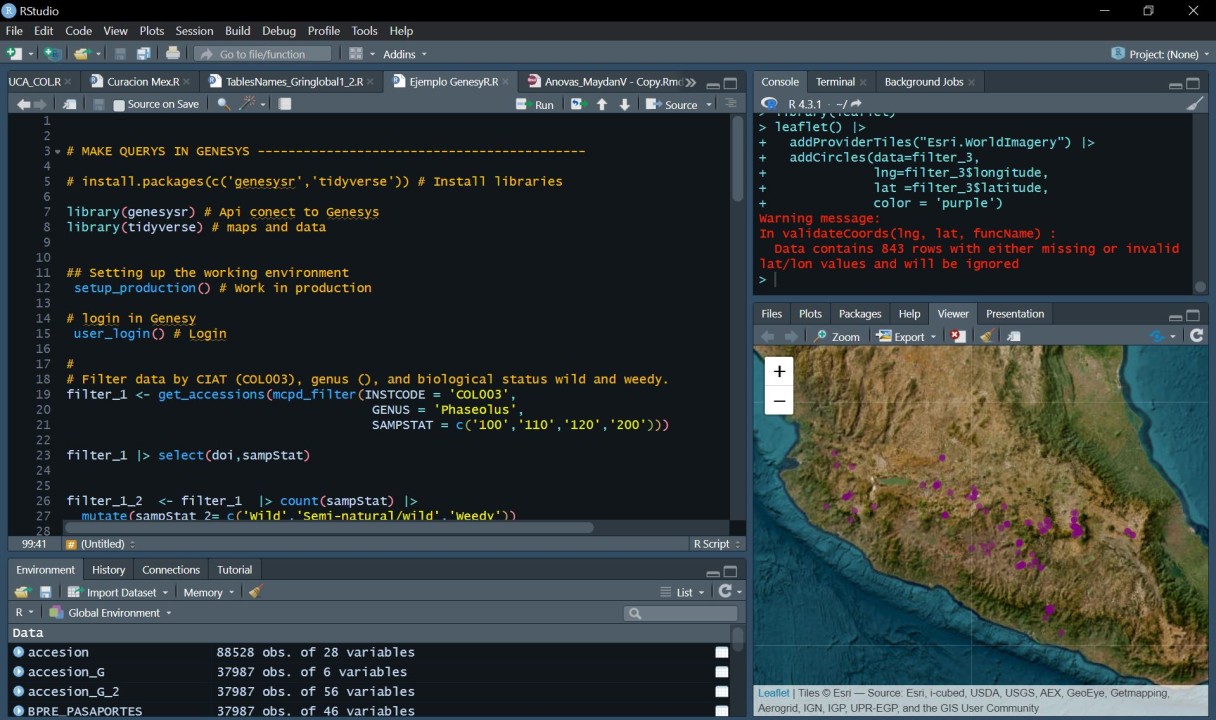Click the zoom out button on map
This screenshot has height=720, width=1216.
click(x=779, y=401)
